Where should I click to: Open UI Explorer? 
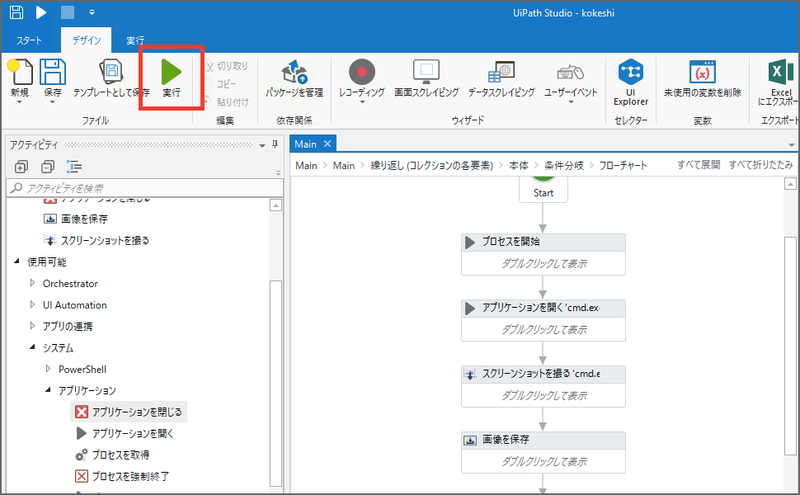[x=631, y=82]
